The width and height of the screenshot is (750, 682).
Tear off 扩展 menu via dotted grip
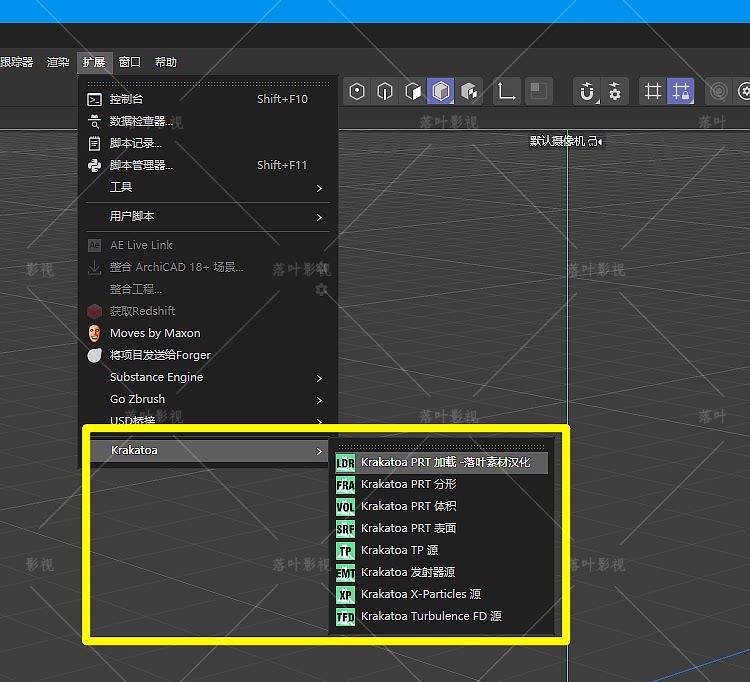coord(208,84)
